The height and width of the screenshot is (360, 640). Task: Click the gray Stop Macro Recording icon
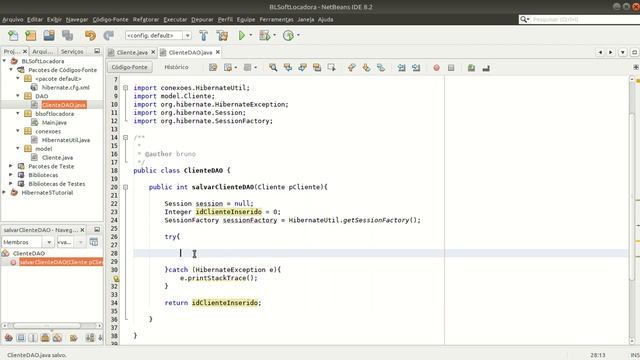point(451,68)
